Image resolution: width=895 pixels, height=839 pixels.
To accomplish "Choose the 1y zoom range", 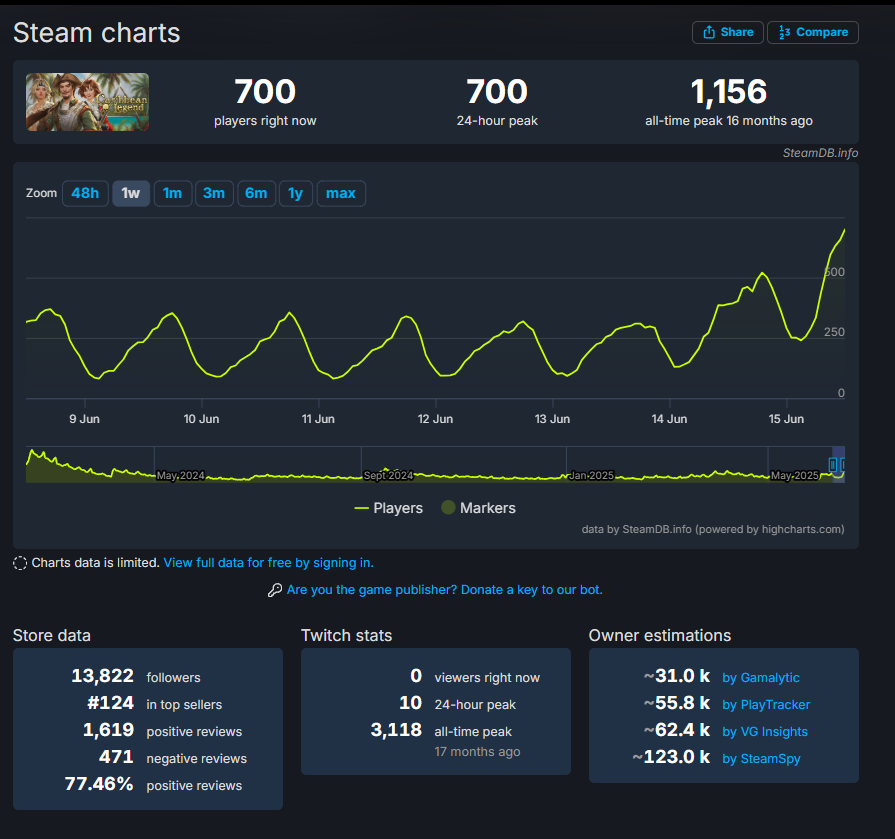I will (x=296, y=193).
